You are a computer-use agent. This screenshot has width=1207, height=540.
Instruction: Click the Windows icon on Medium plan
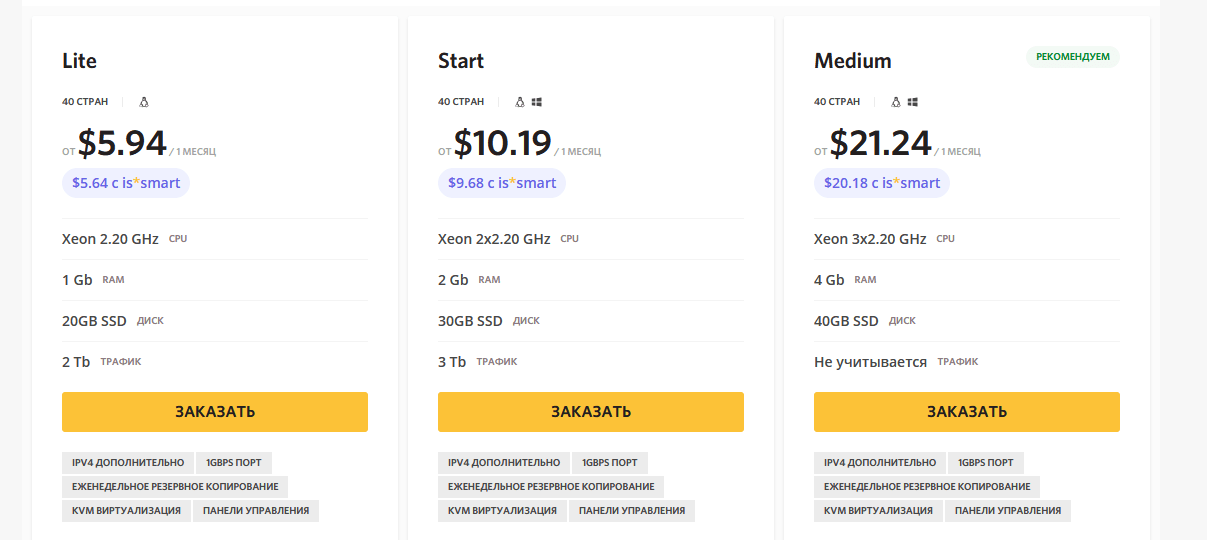click(913, 102)
